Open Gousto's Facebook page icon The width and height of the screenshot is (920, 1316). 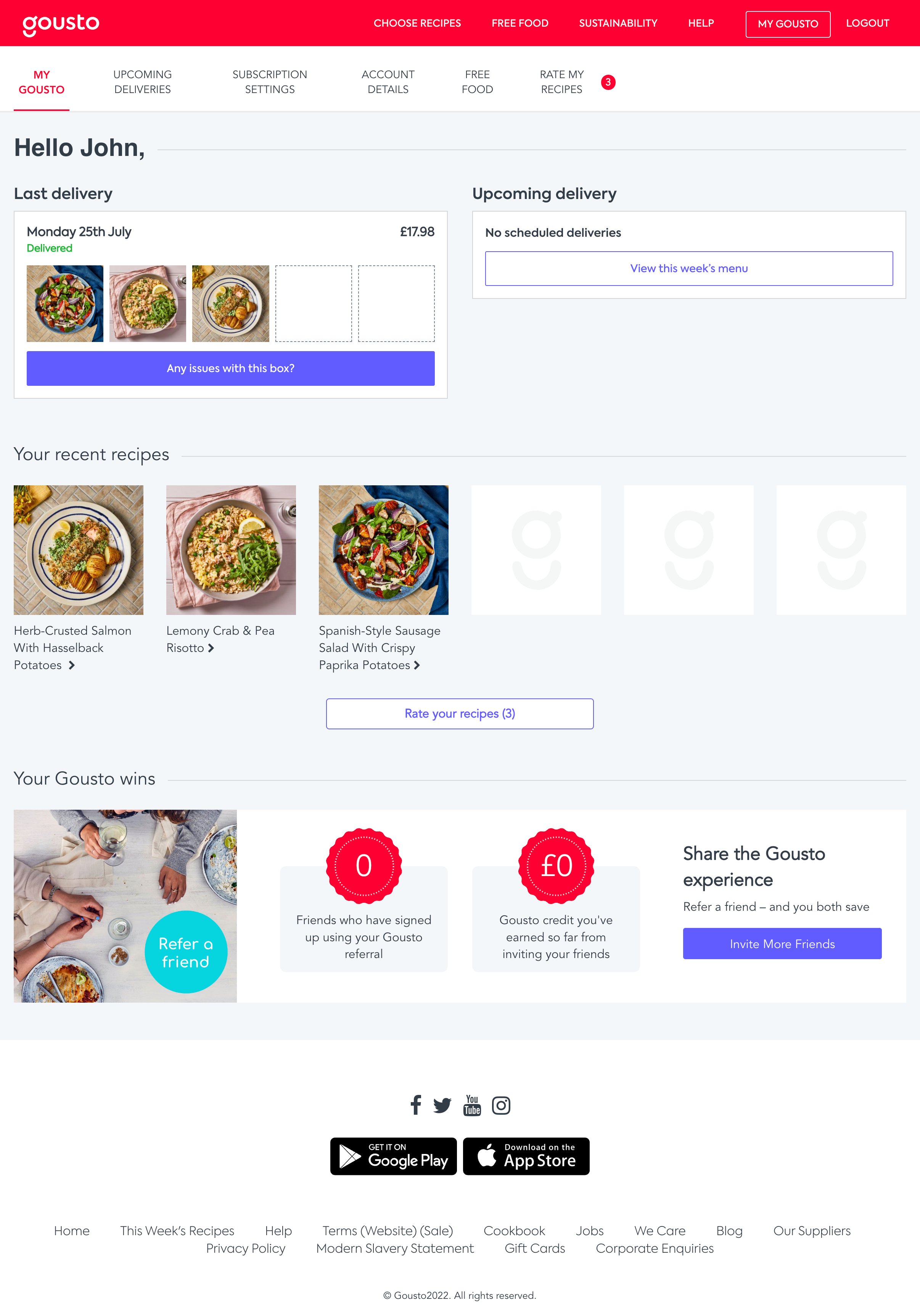pyautogui.click(x=416, y=1105)
